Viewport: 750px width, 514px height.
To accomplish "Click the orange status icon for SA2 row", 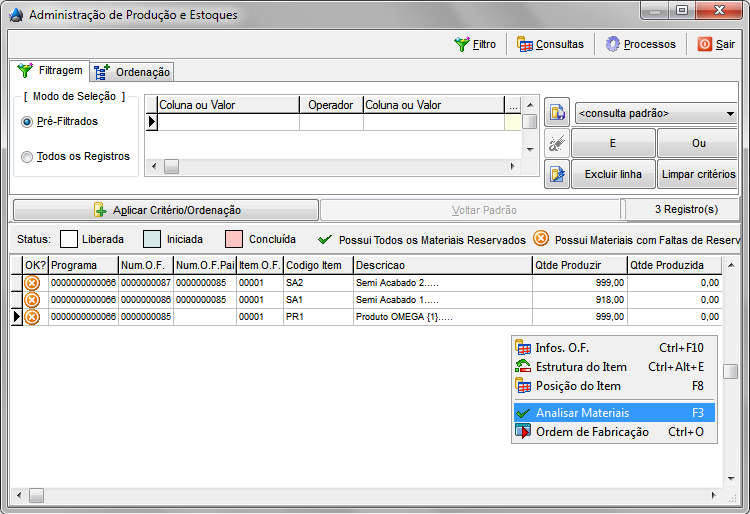I will click(x=32, y=283).
